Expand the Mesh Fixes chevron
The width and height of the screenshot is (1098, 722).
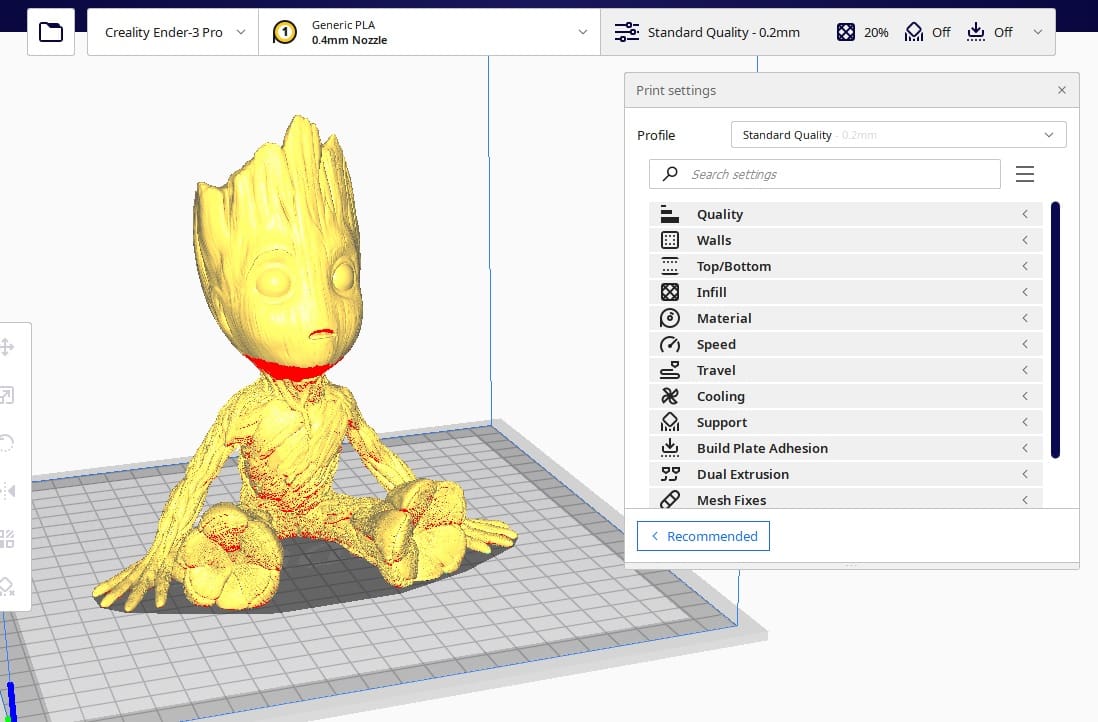tap(1024, 500)
